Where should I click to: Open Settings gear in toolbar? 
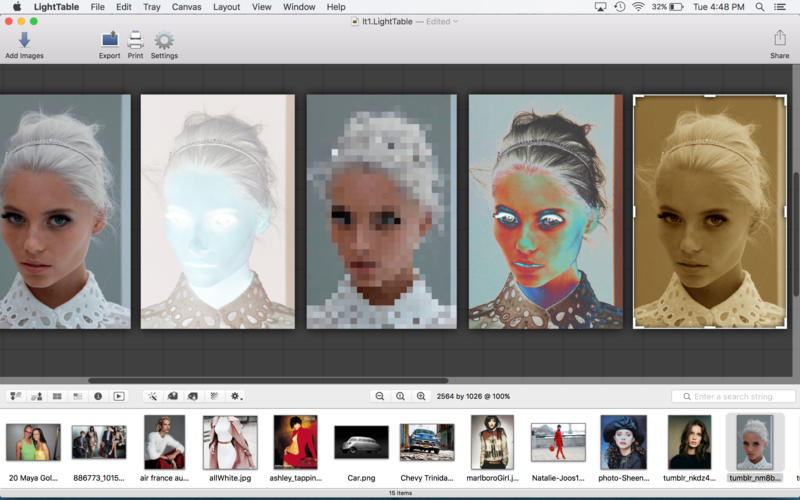[164, 40]
